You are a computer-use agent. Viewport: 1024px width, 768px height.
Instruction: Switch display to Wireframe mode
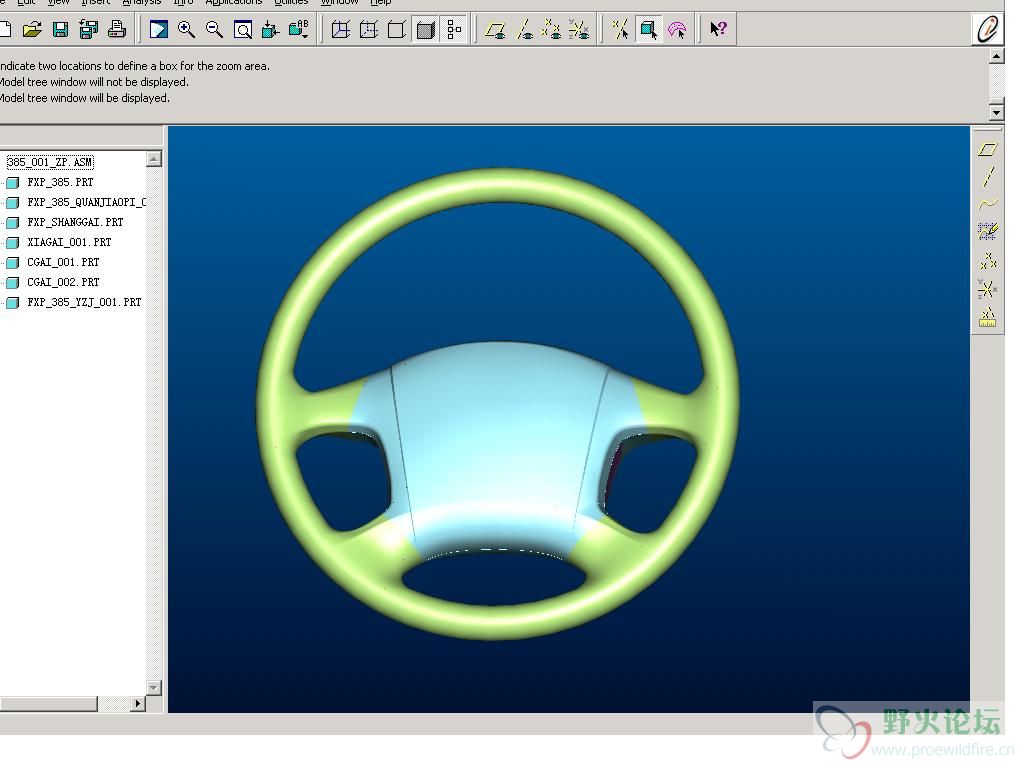pos(341,29)
